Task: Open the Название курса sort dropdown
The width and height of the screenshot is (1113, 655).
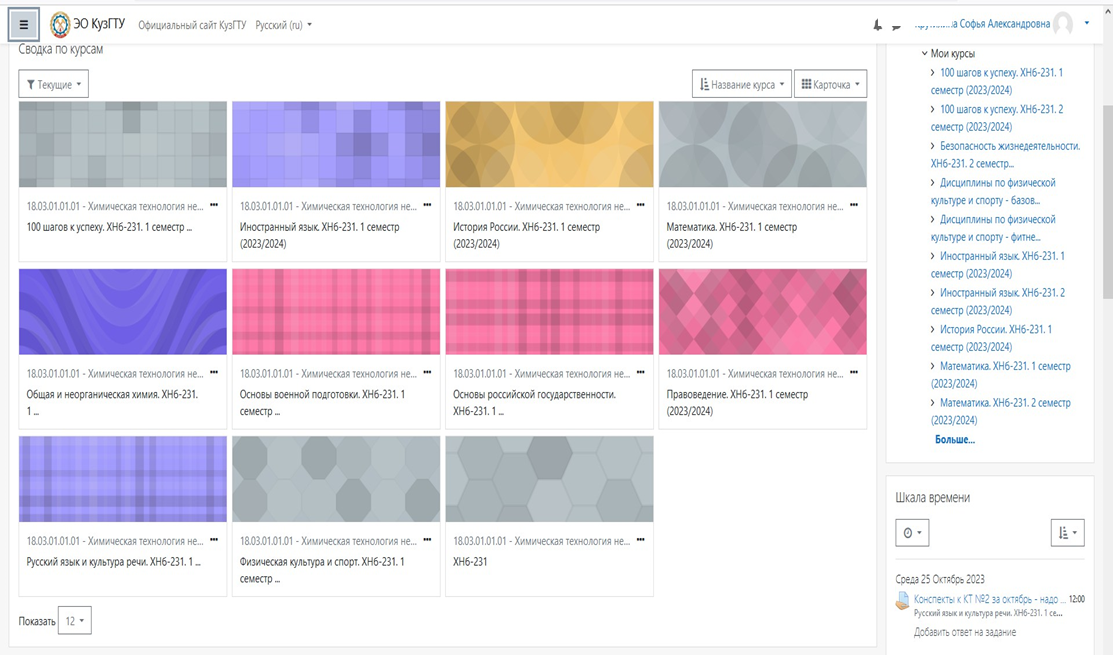Action: [742, 84]
